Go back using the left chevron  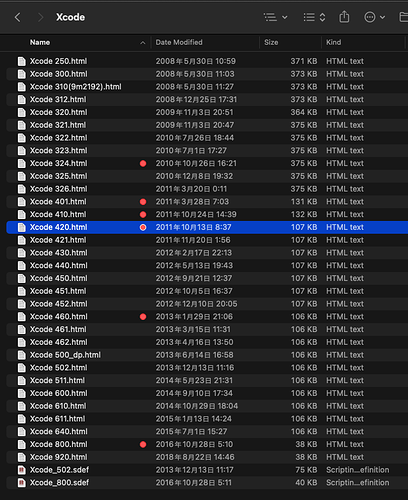coord(18,17)
